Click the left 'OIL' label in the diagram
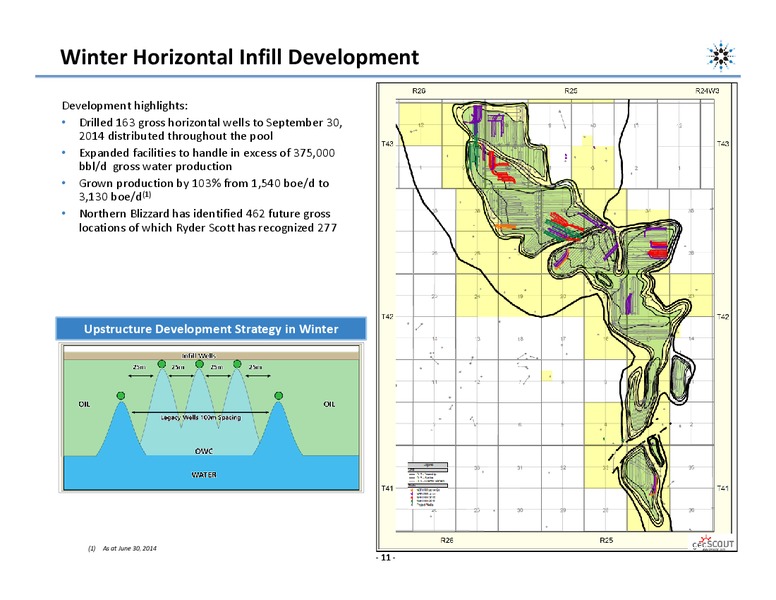 pos(85,404)
